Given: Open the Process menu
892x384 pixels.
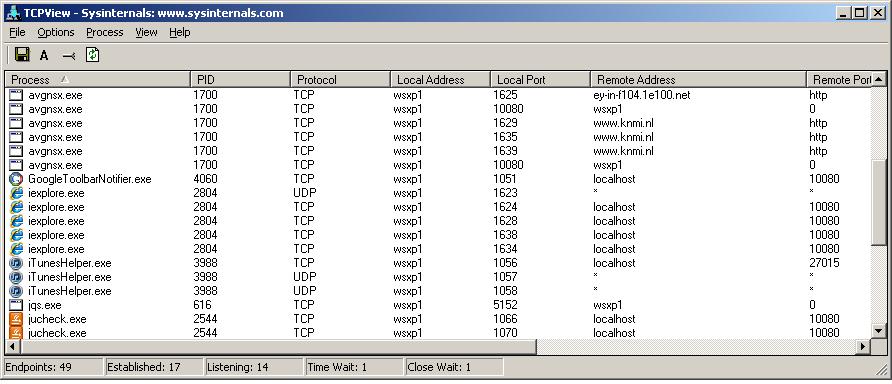Looking at the screenshot, I should tap(105, 32).
